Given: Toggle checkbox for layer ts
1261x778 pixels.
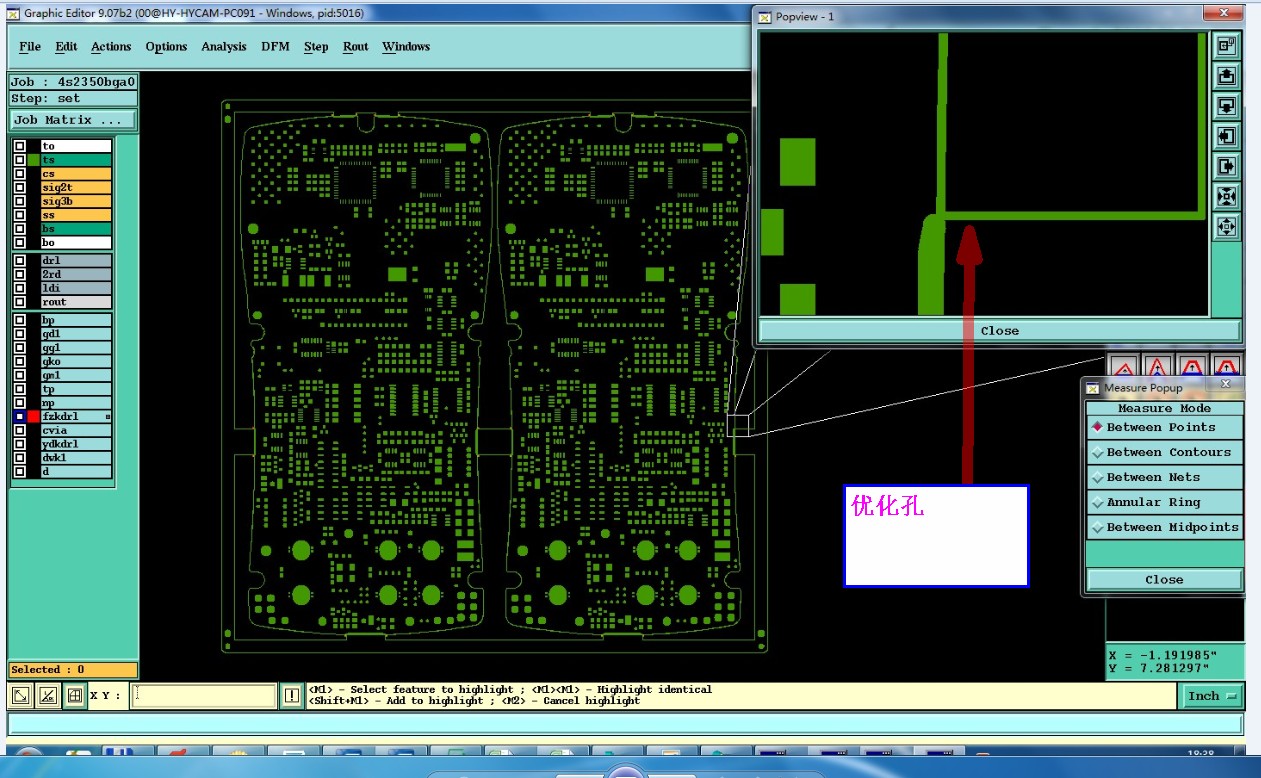Looking at the screenshot, I should 19,160.
